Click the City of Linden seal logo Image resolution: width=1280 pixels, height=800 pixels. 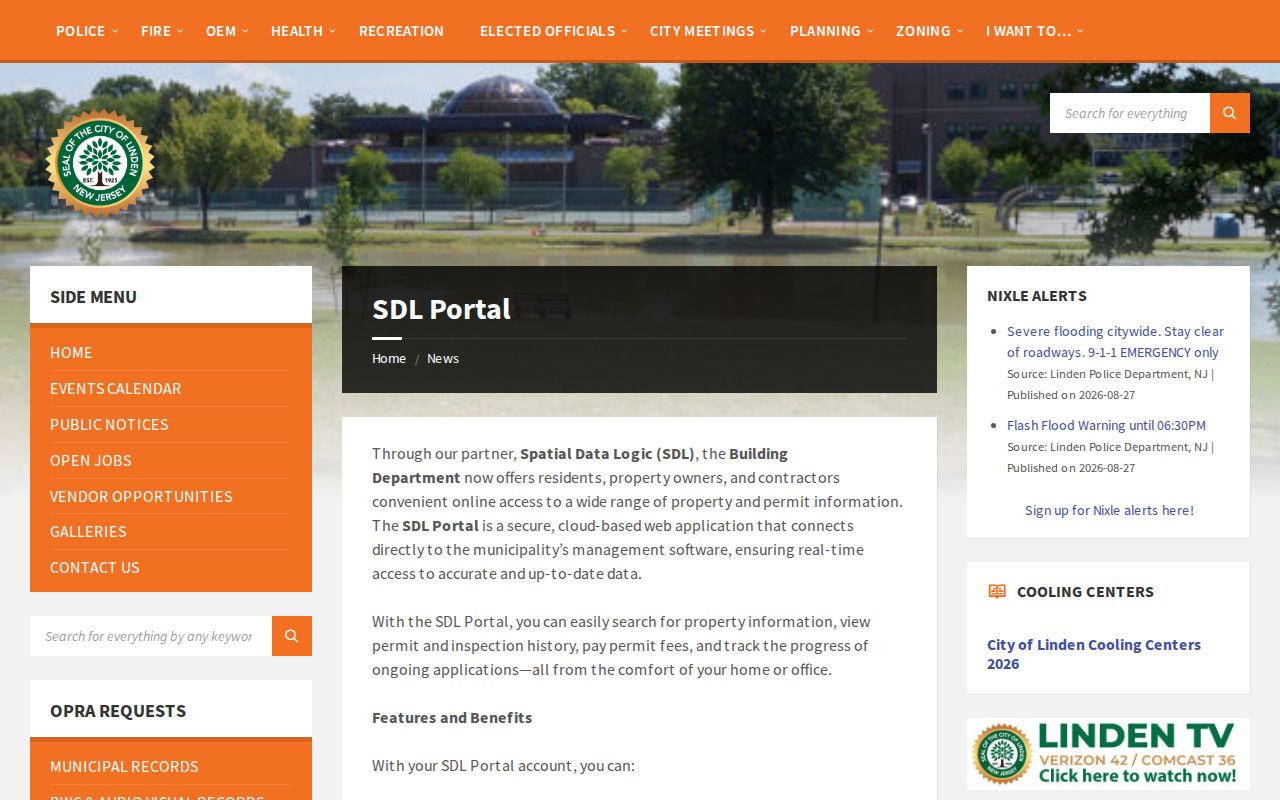point(99,163)
